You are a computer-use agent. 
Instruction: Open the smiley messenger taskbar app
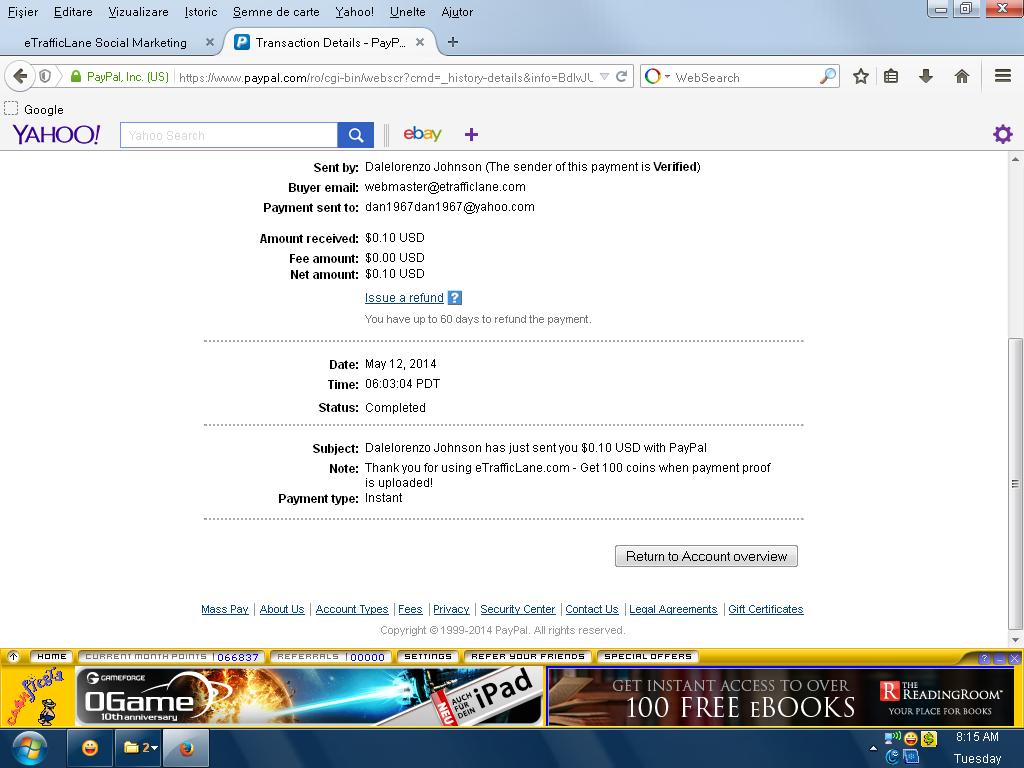90,748
